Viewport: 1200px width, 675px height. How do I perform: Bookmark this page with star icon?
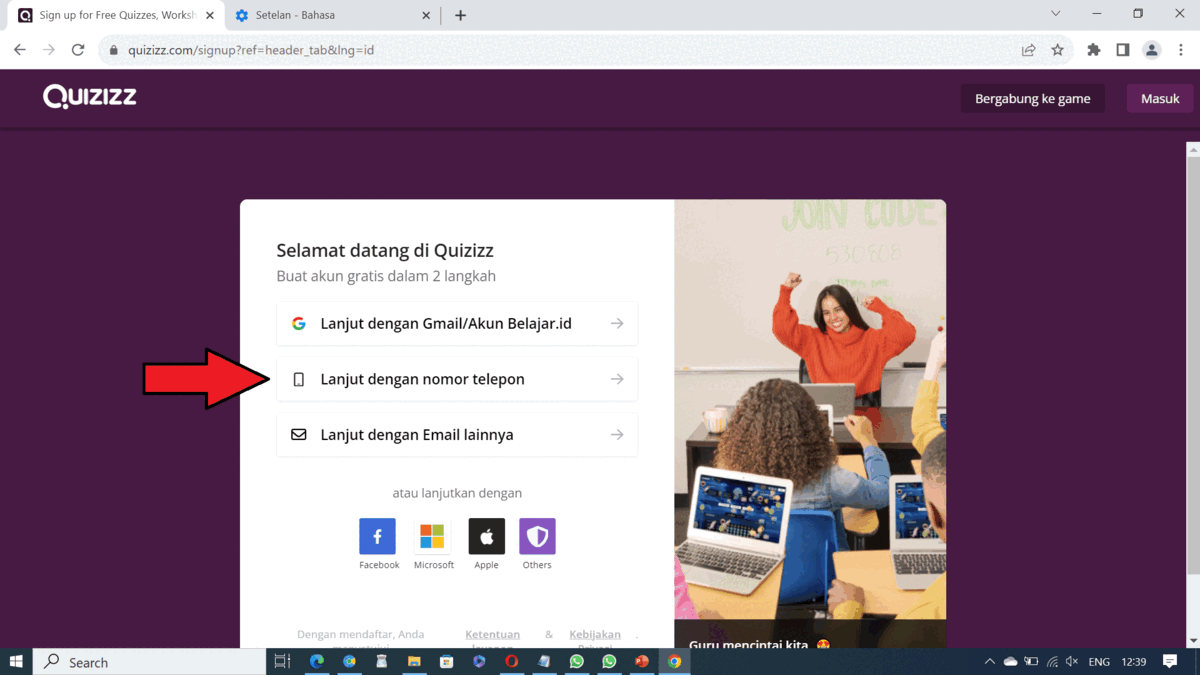1057,50
